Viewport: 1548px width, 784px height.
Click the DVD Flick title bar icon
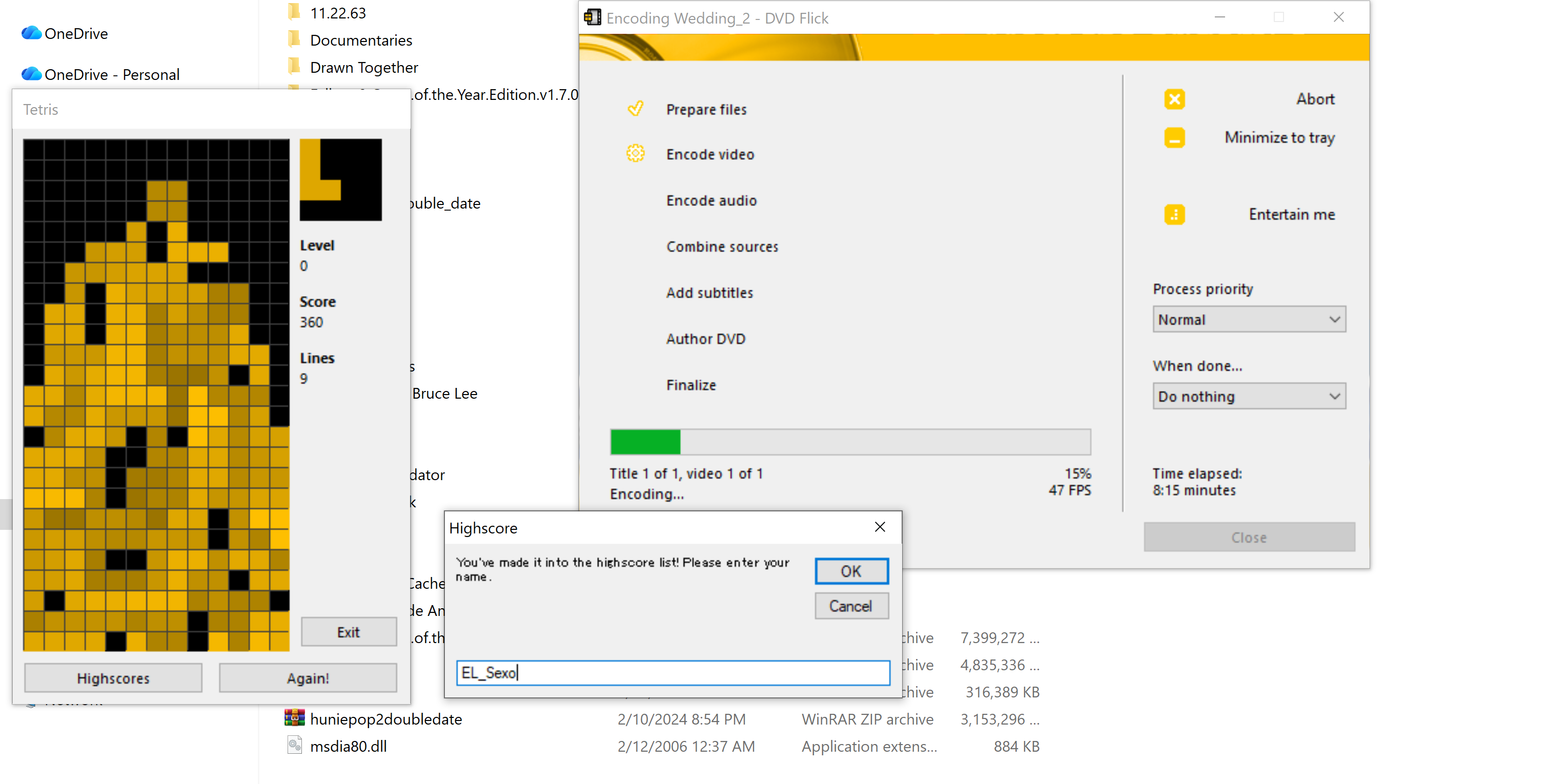[593, 17]
